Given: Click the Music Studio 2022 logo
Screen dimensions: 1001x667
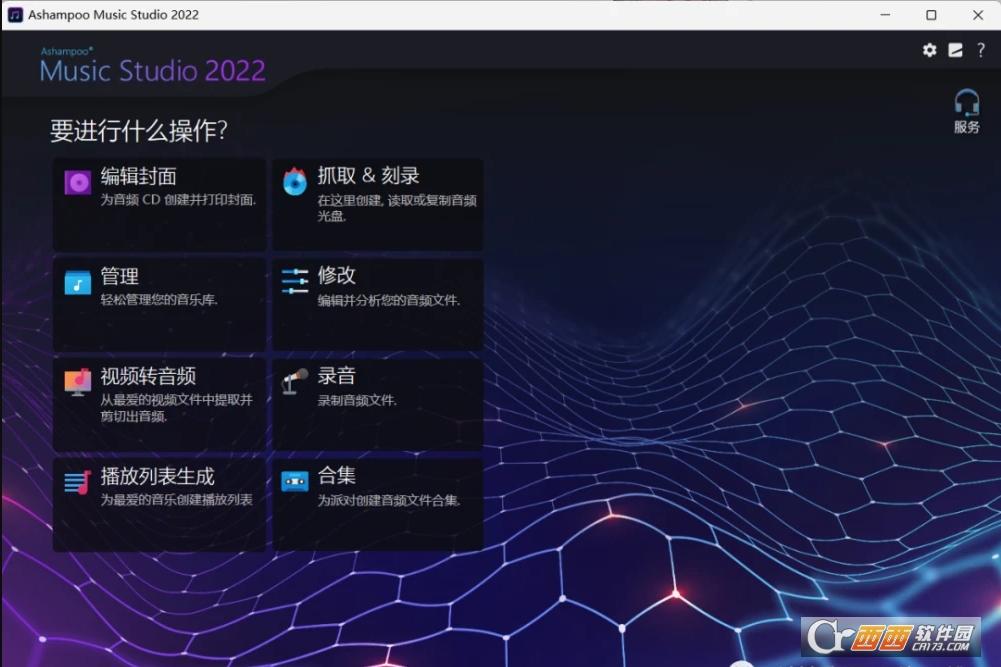Looking at the screenshot, I should pyautogui.click(x=152, y=66).
